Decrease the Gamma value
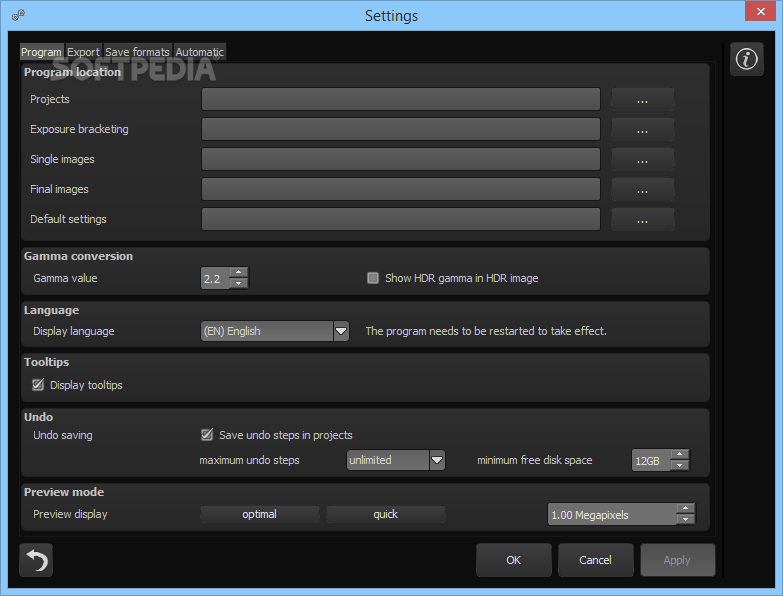Screen dimensions: 783x596 tap(239, 284)
